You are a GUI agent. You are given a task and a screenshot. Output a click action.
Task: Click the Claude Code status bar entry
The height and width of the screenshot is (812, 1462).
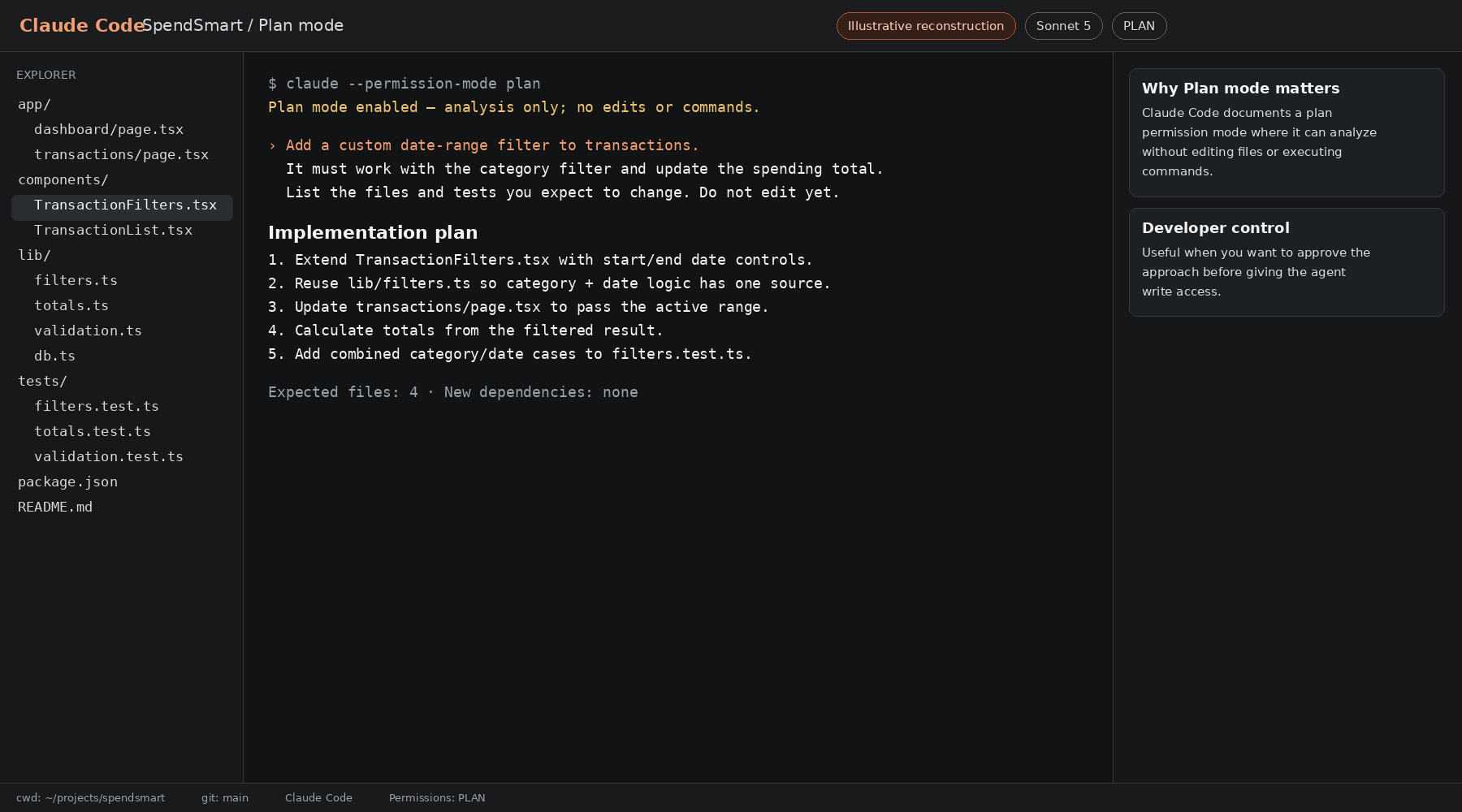pyautogui.click(x=318, y=798)
